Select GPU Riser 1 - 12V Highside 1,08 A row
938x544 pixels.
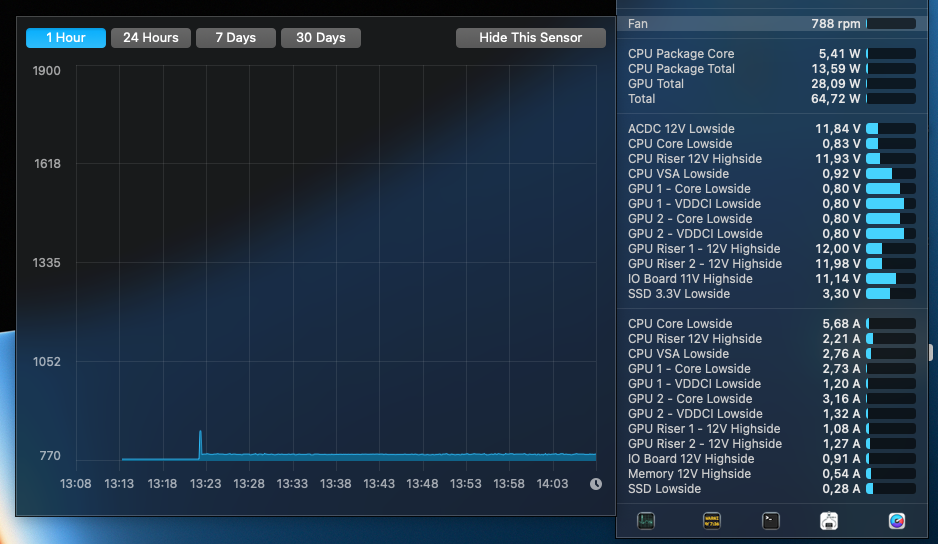772,428
